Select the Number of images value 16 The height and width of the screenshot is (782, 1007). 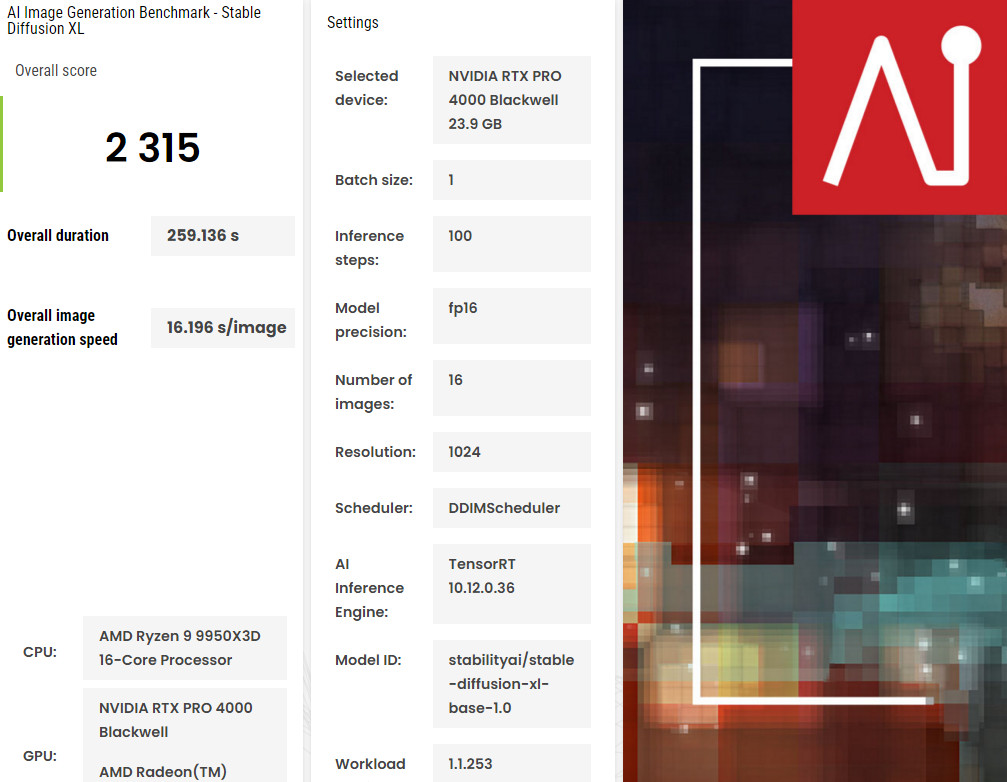511,388
